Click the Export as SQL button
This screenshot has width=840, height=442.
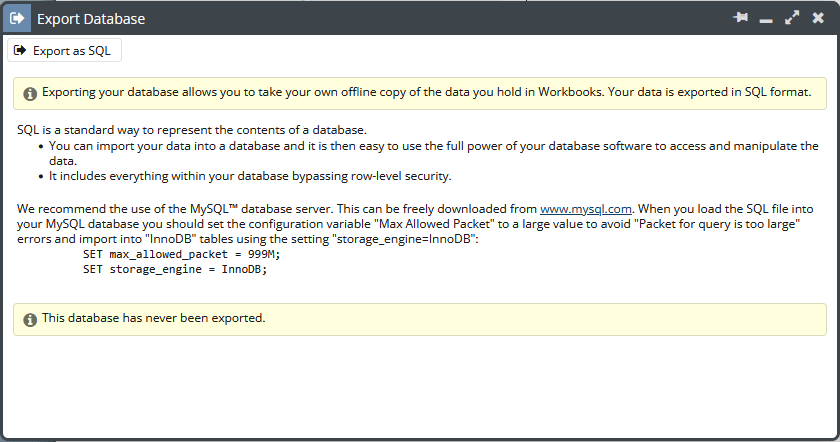click(64, 50)
